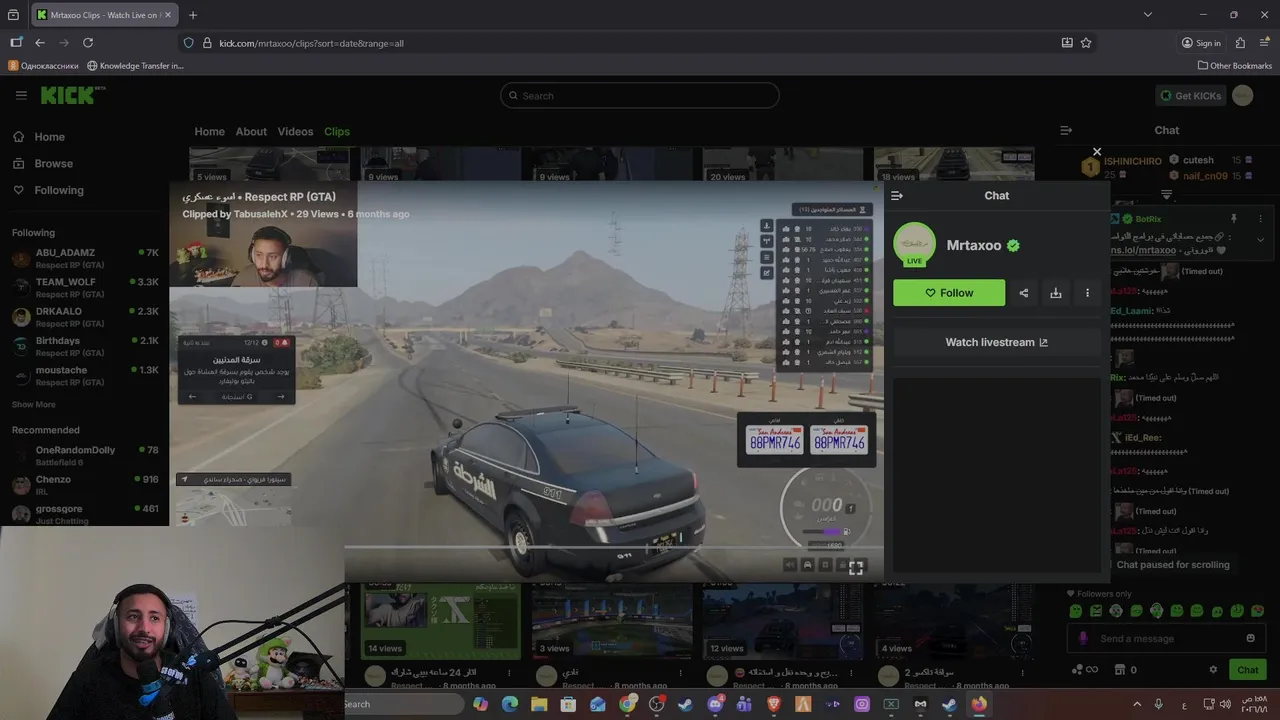Toggle fullscreen on the clip player
This screenshot has height=720, width=1280.
coord(856,567)
